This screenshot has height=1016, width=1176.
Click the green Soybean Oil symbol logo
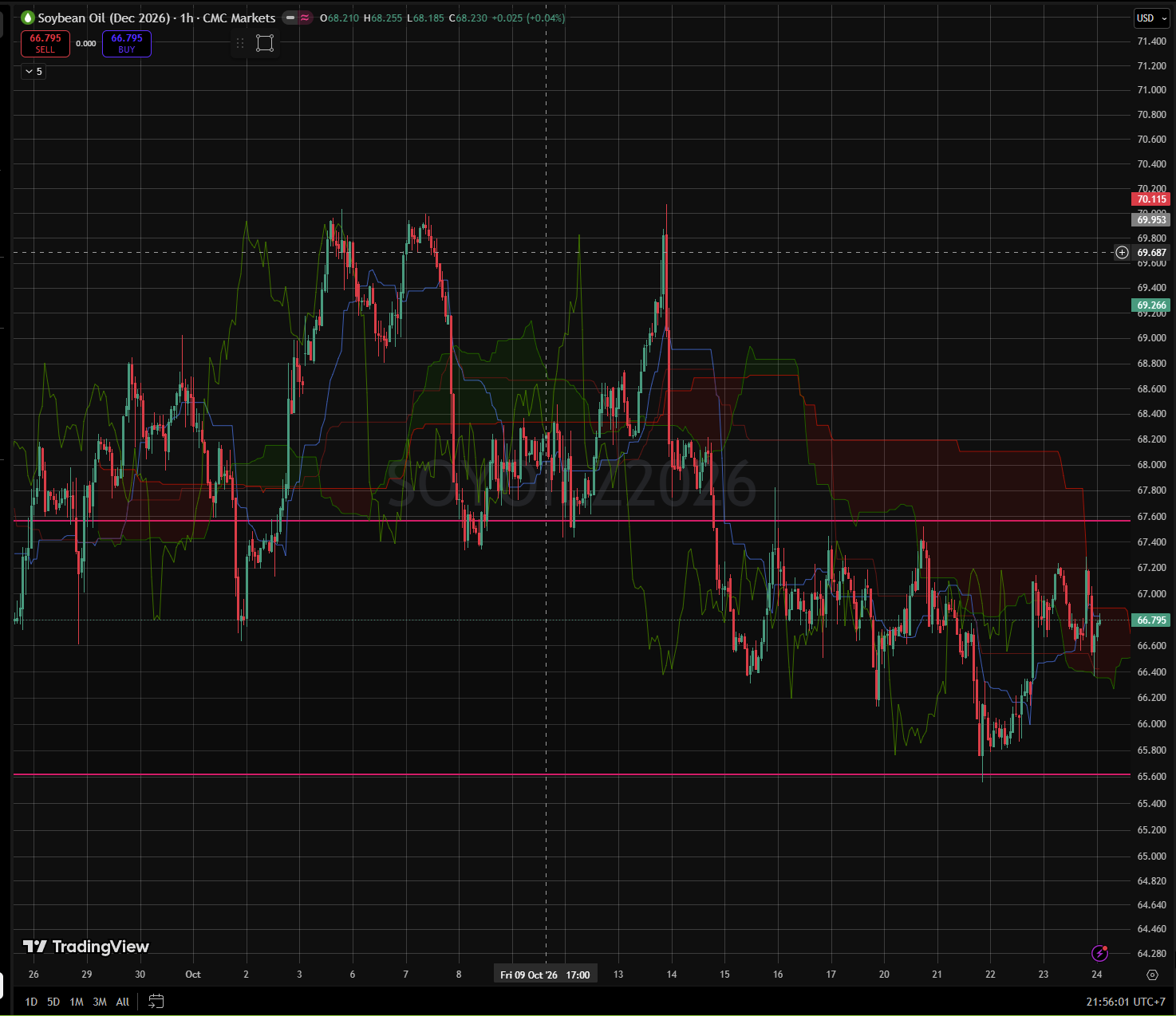(27, 18)
